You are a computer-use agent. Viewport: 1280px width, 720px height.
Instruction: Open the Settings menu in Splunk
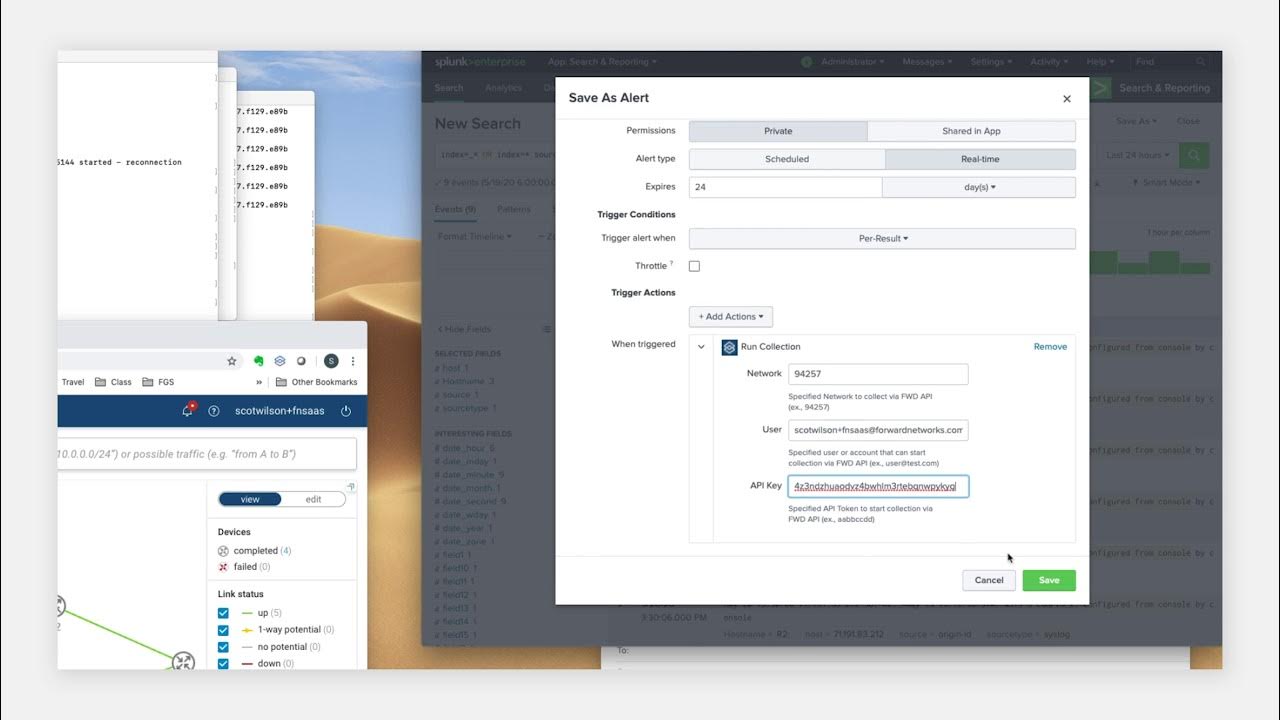(991, 62)
